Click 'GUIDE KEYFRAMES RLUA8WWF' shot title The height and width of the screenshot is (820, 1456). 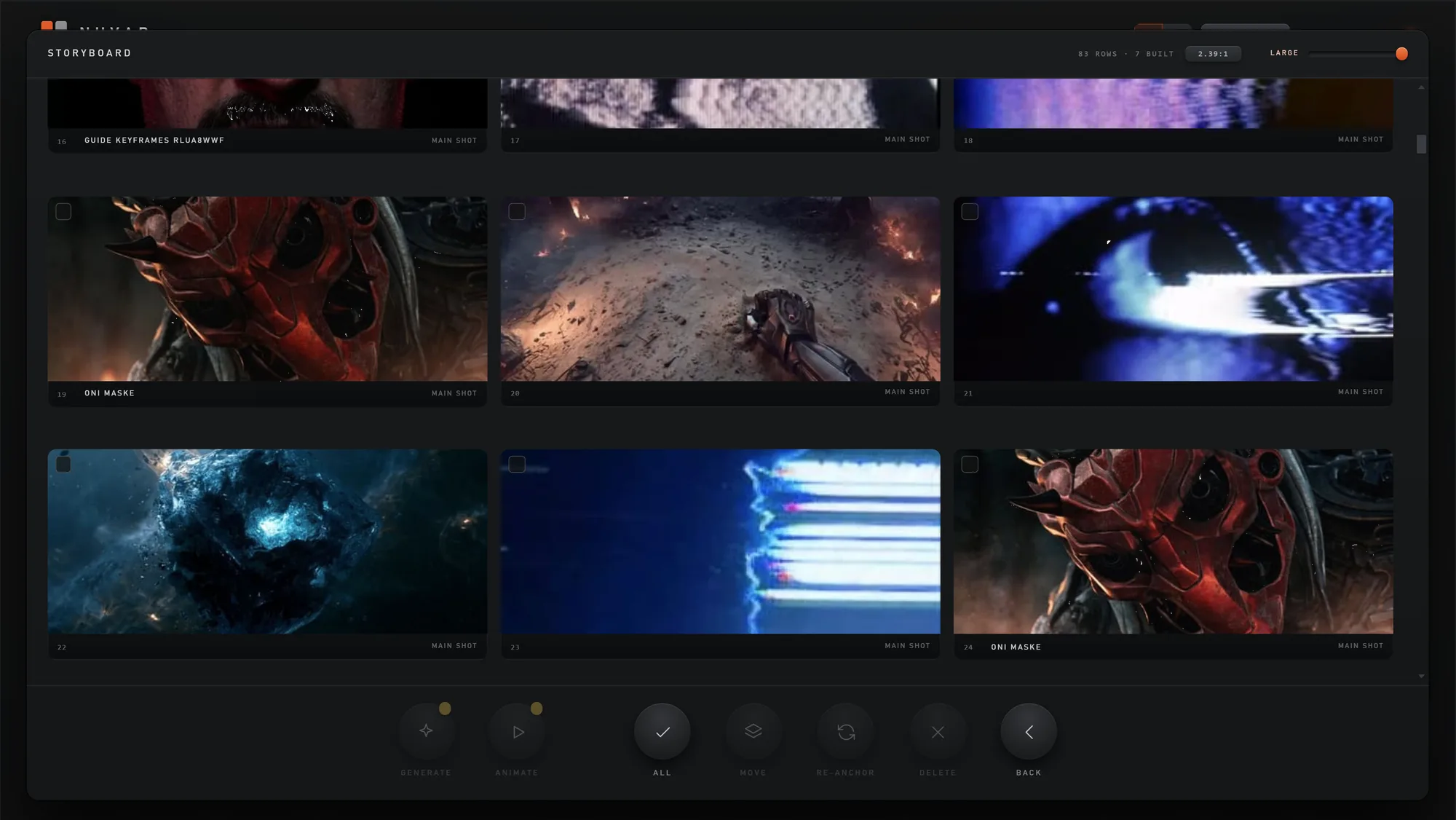pos(154,141)
